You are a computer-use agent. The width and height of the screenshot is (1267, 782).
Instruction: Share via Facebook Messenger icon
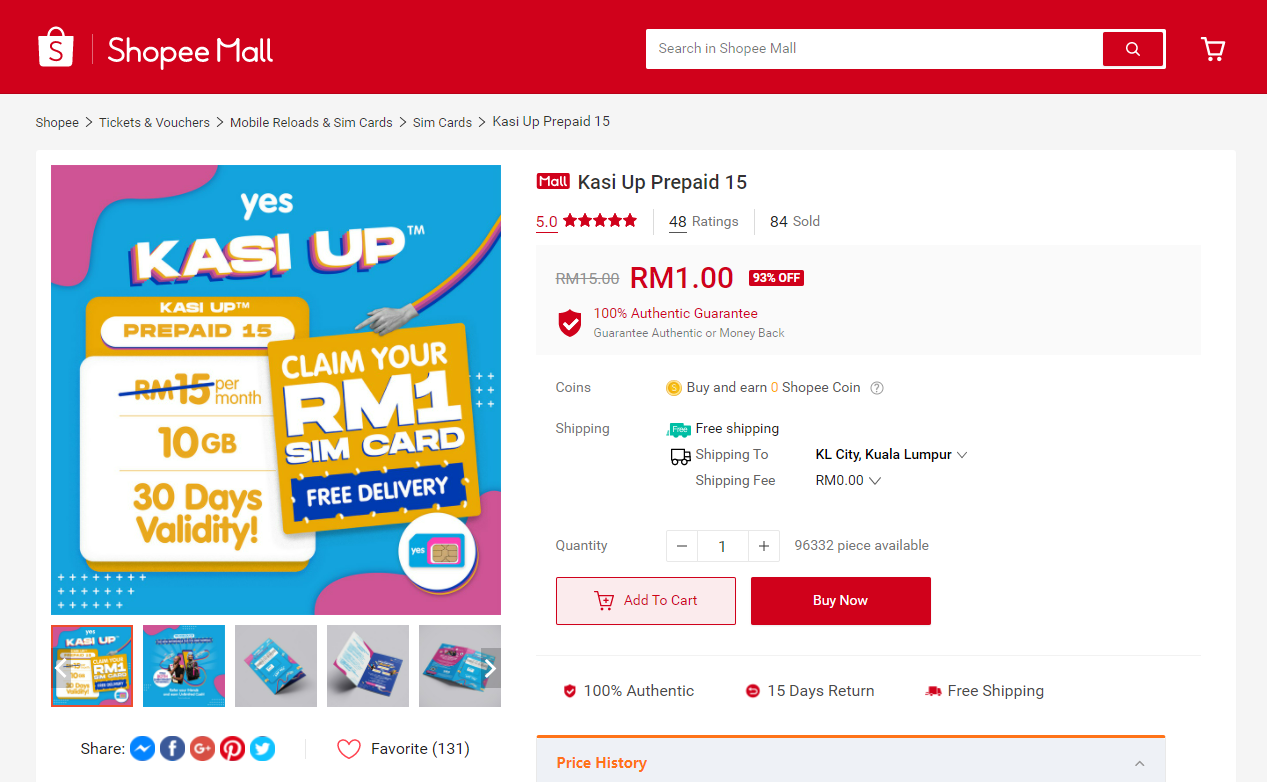pyautogui.click(x=143, y=748)
